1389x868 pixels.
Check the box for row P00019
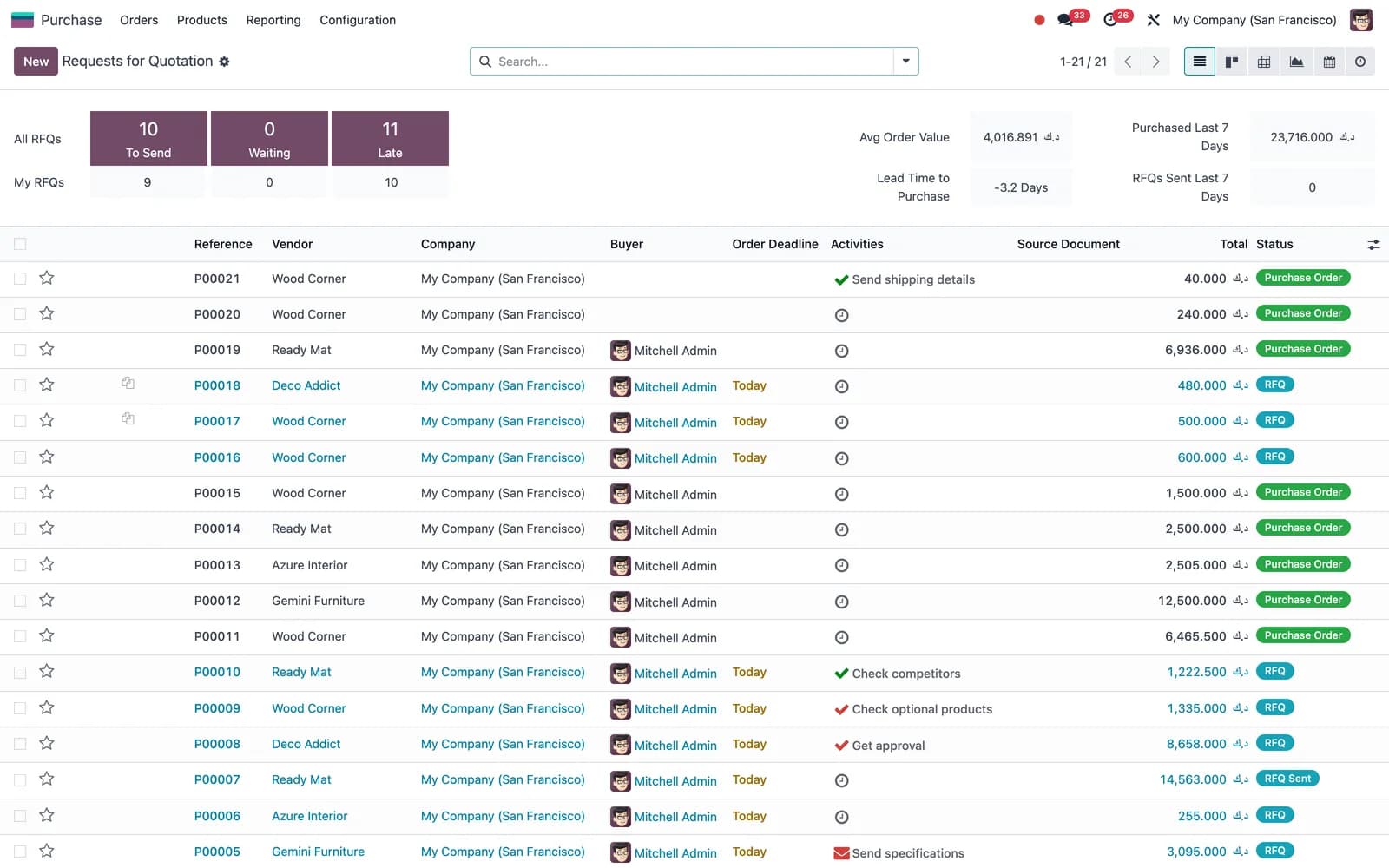click(x=20, y=350)
